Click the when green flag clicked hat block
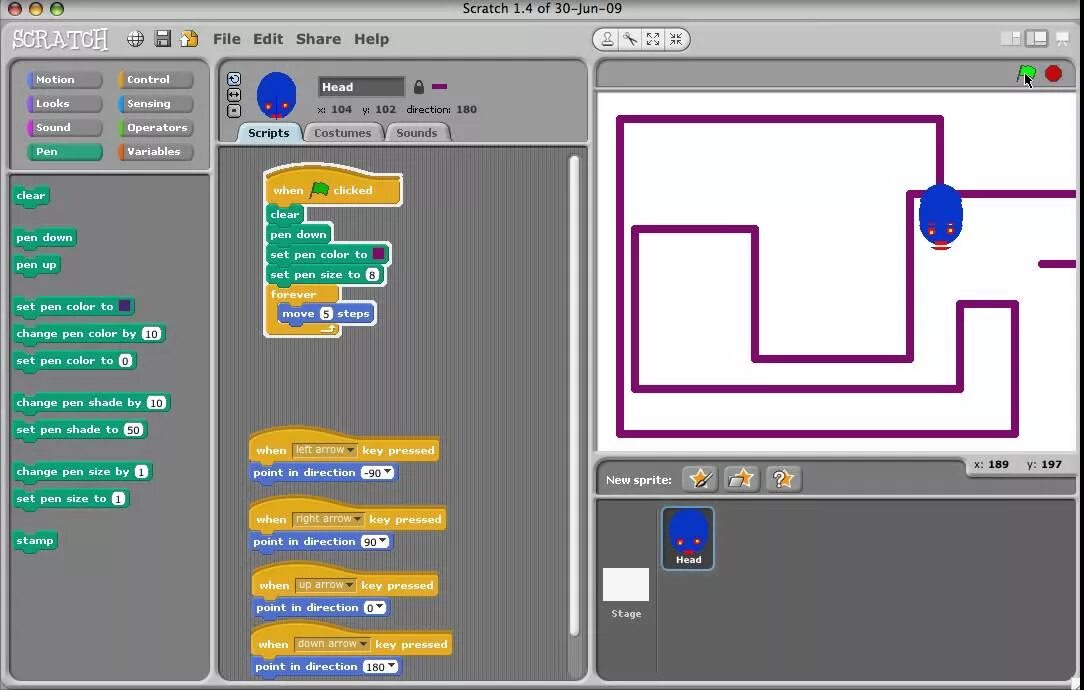This screenshot has height=690, width=1084. [x=333, y=187]
